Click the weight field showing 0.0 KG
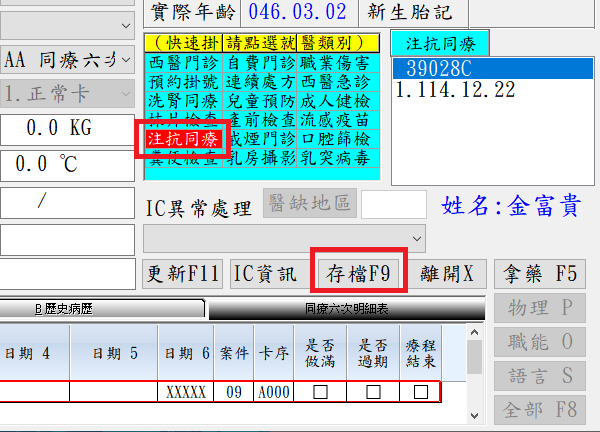Image resolution: width=600 pixels, height=432 pixels. click(x=67, y=129)
